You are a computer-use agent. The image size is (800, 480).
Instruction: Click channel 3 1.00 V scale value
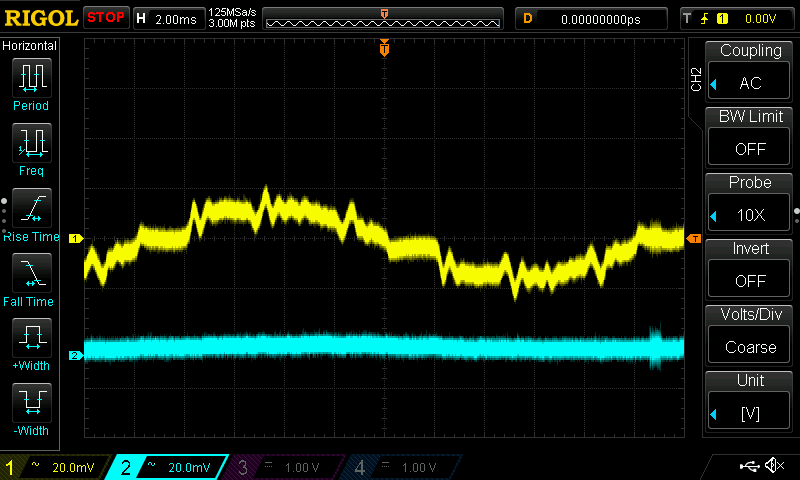click(x=302, y=467)
